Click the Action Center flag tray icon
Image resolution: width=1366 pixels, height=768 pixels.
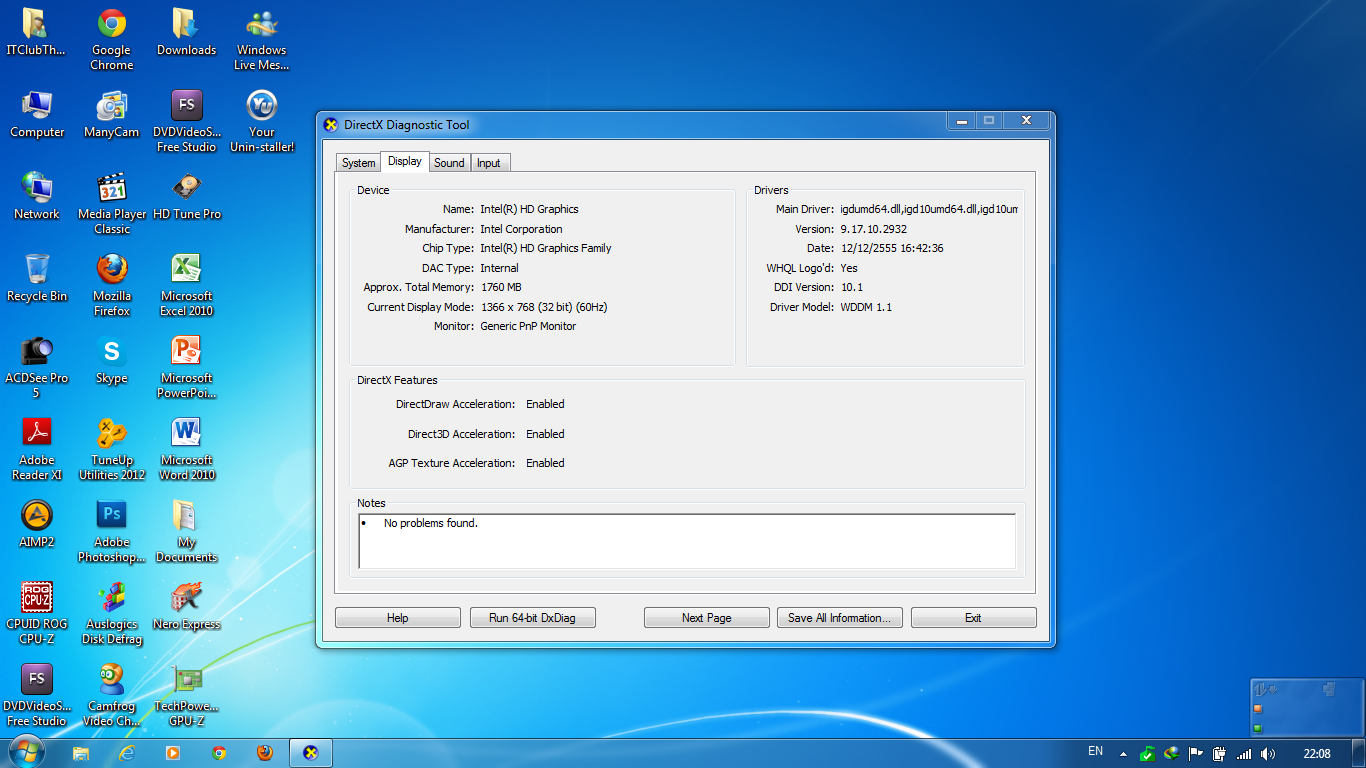point(1195,754)
